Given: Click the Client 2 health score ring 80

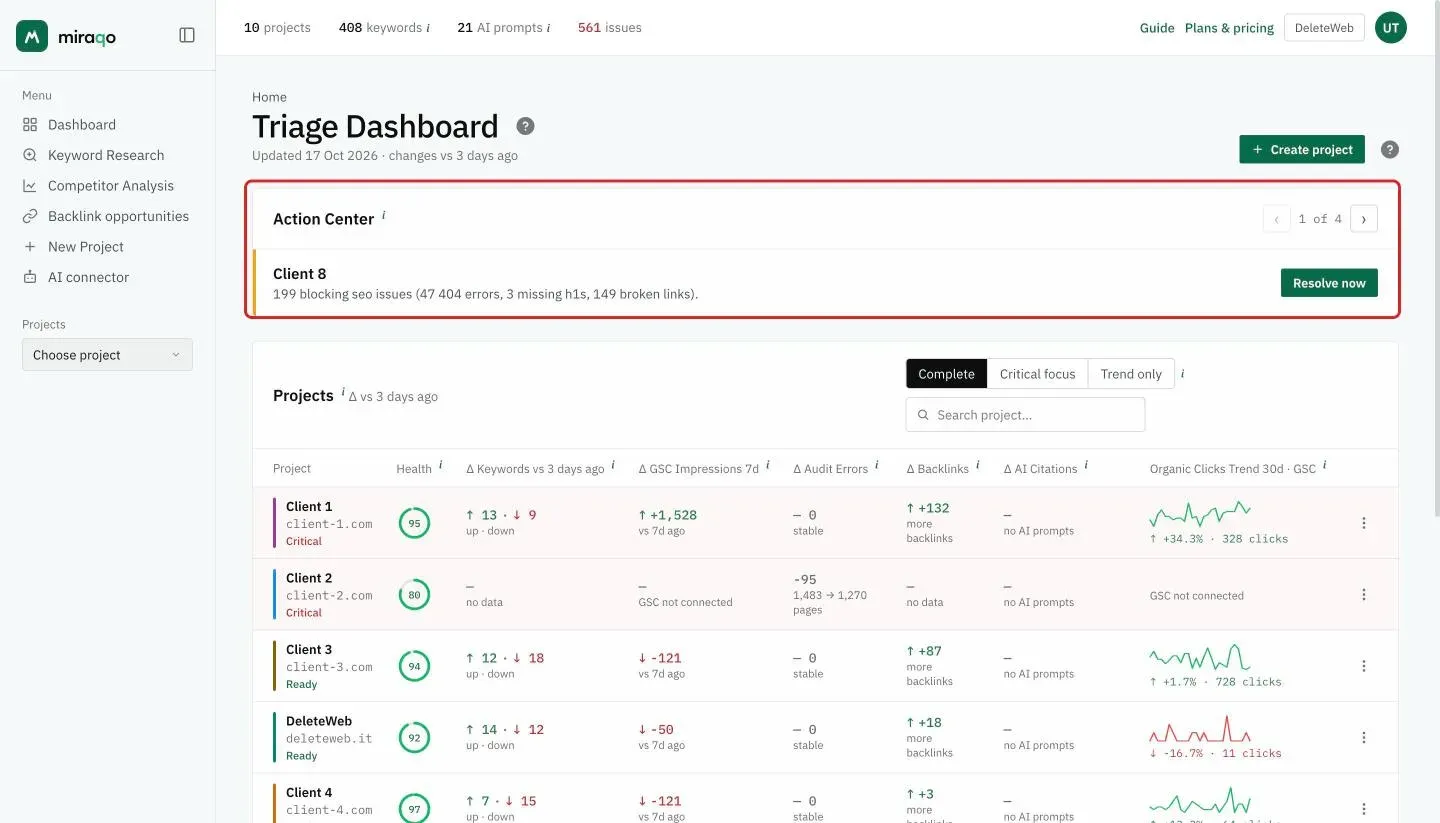Looking at the screenshot, I should [414, 595].
